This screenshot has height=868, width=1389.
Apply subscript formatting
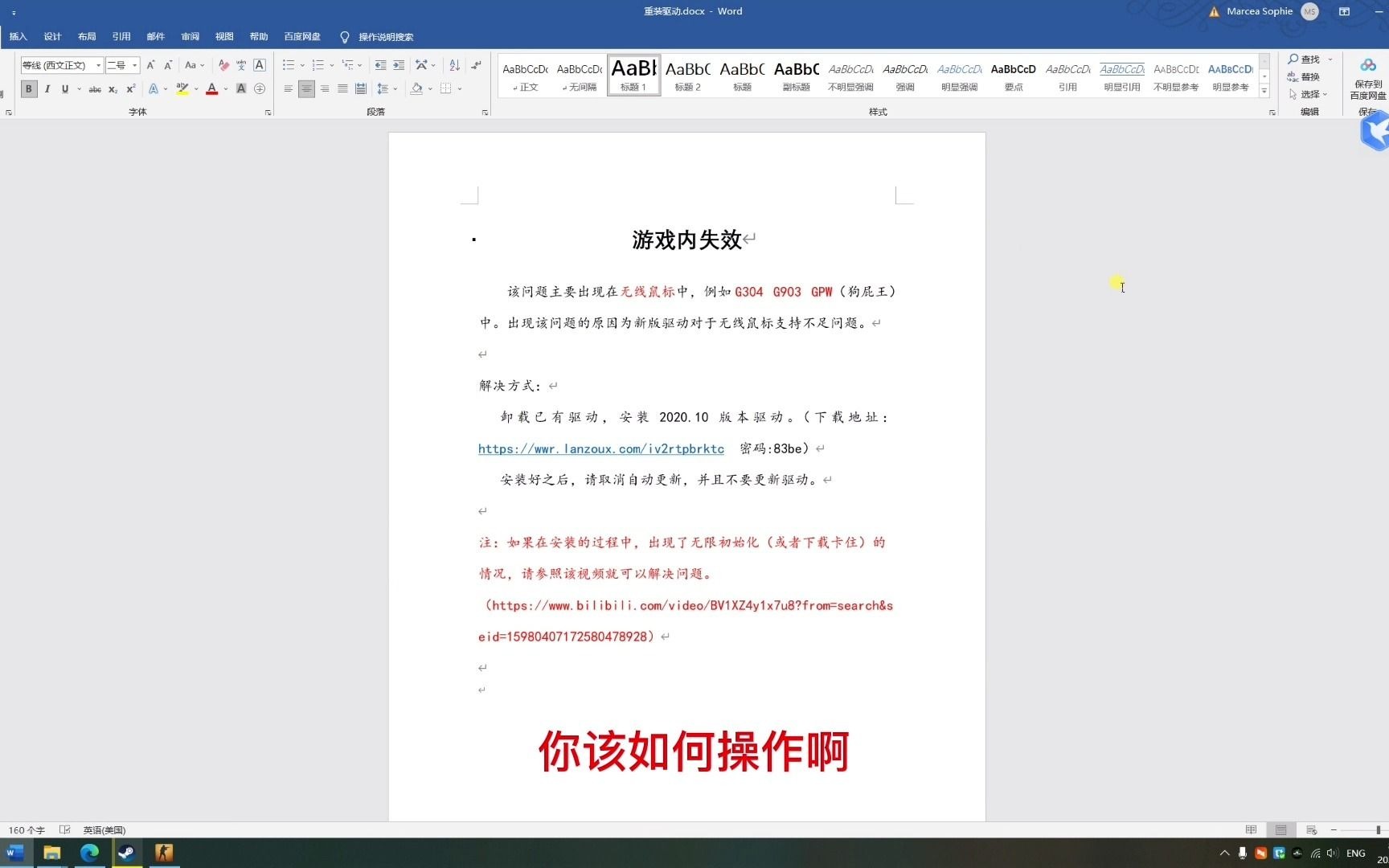tap(113, 89)
